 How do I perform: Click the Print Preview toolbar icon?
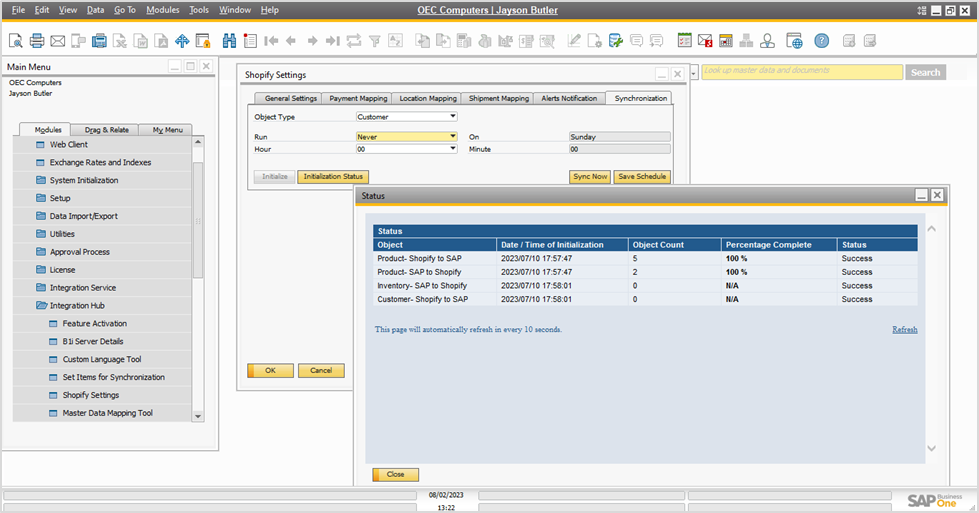pyautogui.click(x=15, y=41)
